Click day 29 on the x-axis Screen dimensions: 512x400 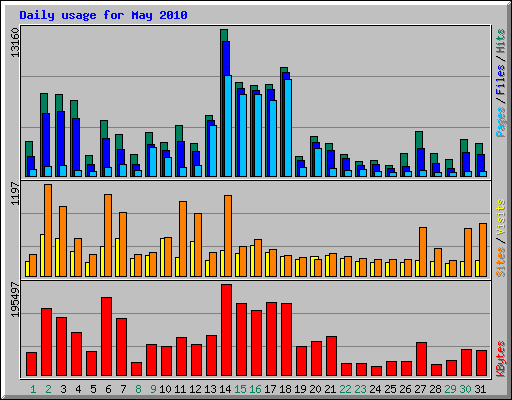point(450,389)
